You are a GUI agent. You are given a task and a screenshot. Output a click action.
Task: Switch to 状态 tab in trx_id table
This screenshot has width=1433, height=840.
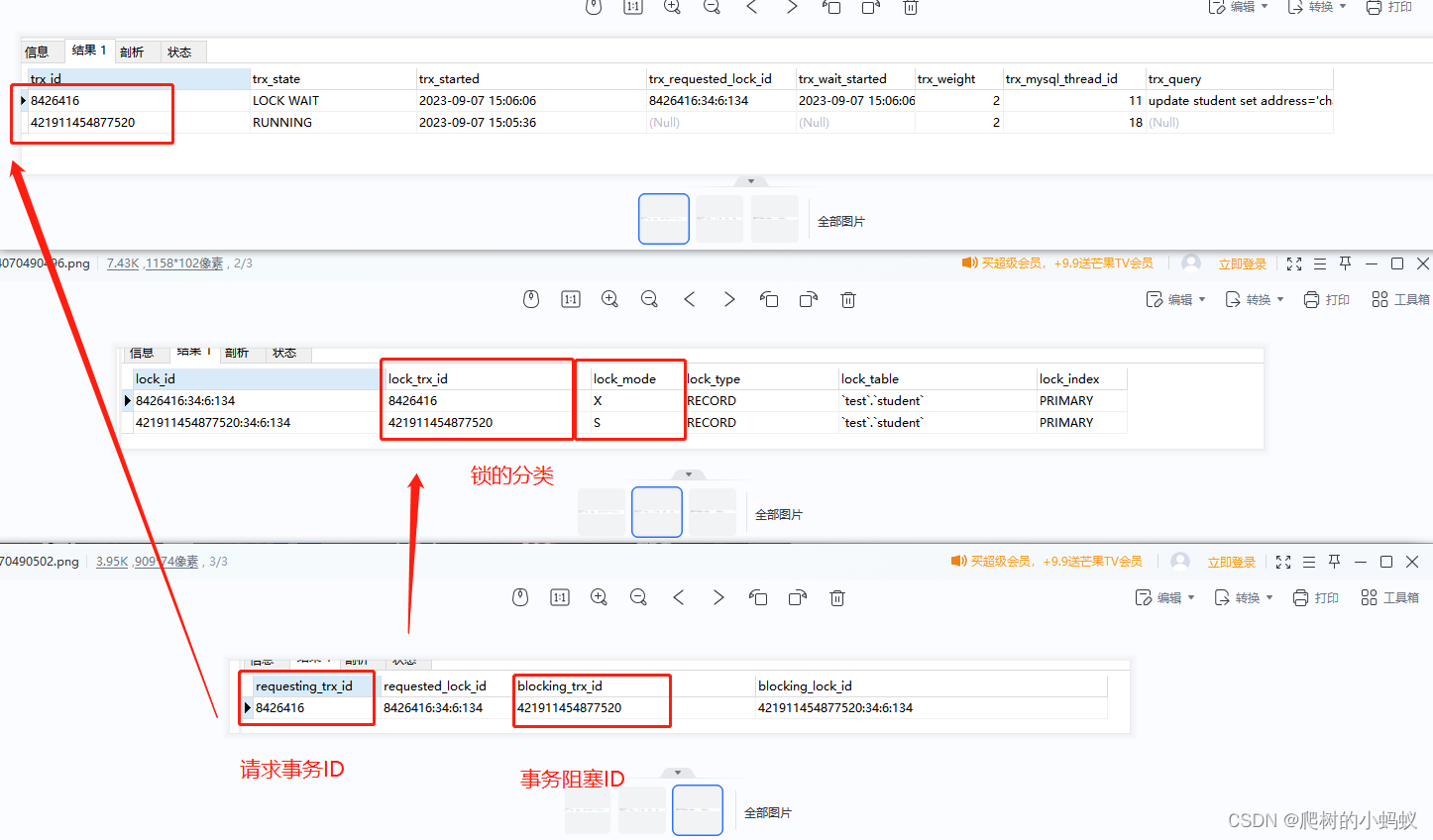pos(179,52)
